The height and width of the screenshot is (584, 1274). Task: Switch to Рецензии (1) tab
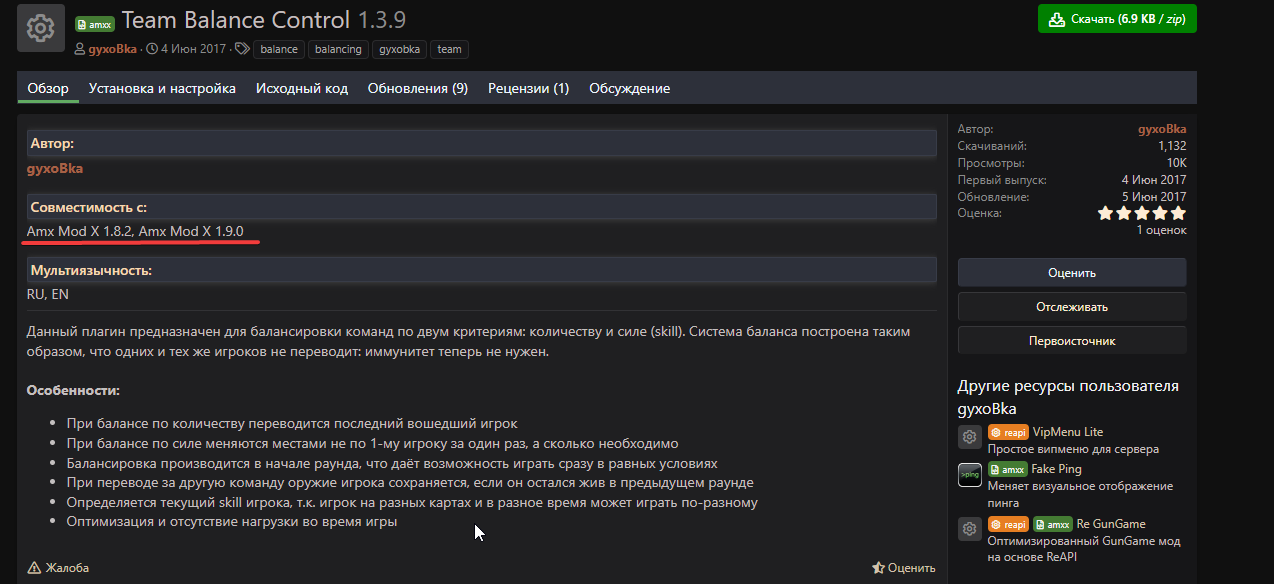click(529, 88)
